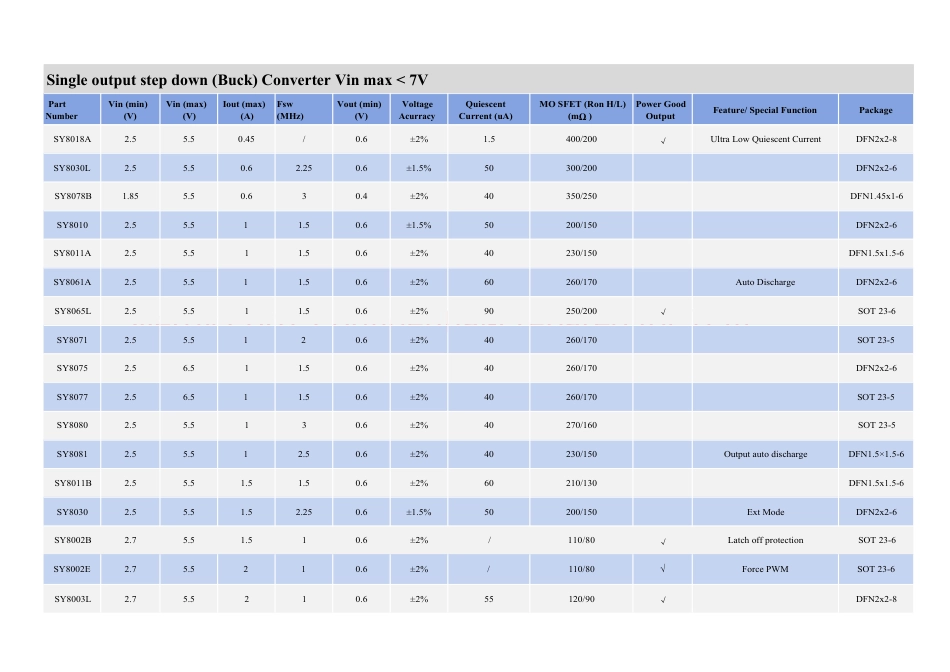Click part number SY8081
Image resolution: width=950 pixels, height=672 pixels.
(72, 454)
